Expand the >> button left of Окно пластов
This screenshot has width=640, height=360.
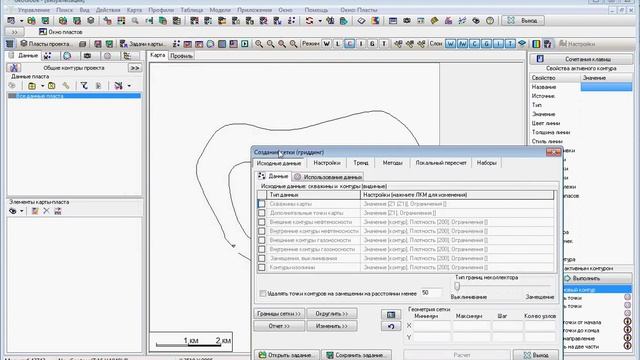[15, 31]
